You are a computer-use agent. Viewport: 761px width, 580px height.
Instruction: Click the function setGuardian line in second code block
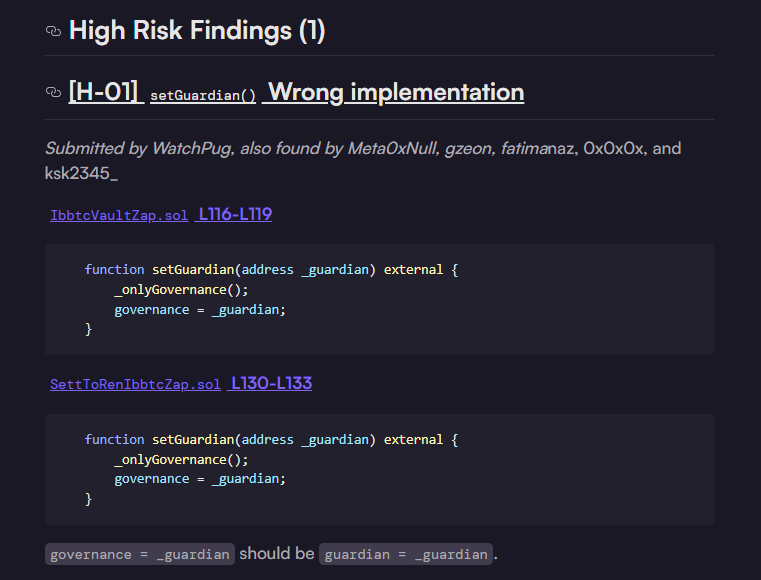(271, 440)
